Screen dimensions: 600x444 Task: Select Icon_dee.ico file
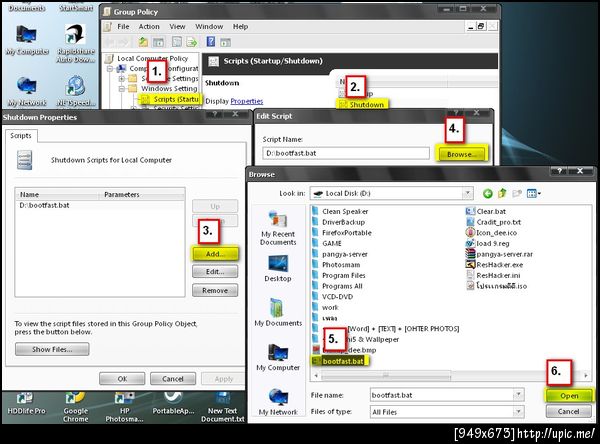[x=492, y=232]
